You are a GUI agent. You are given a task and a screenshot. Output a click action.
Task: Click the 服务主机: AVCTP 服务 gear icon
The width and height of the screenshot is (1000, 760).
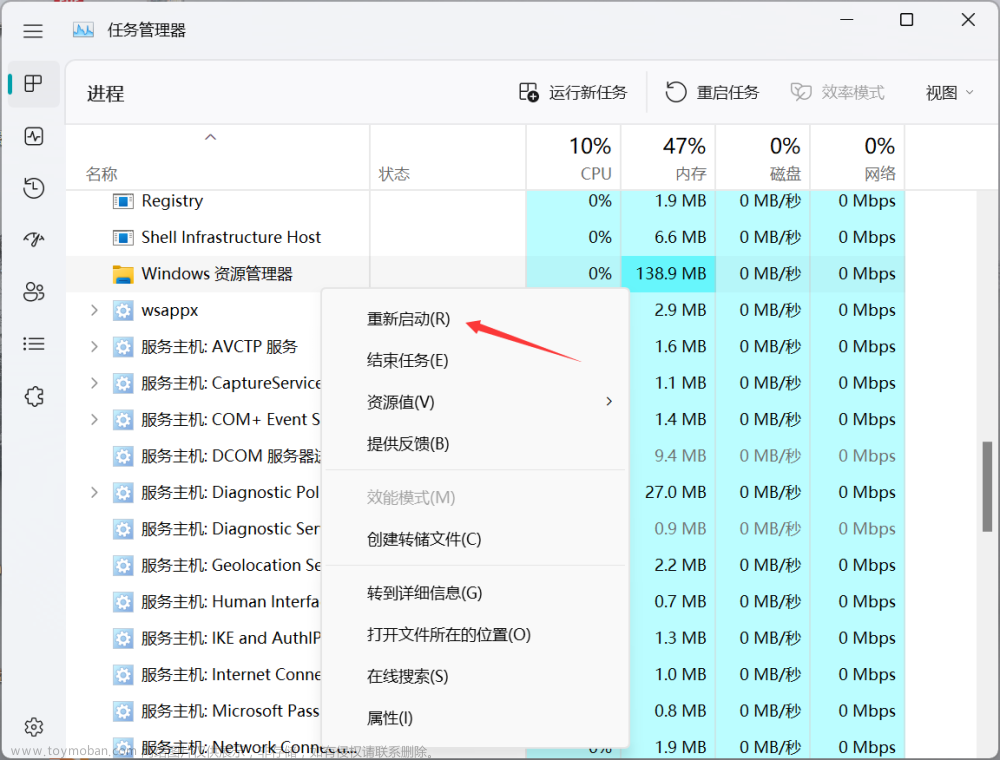123,347
